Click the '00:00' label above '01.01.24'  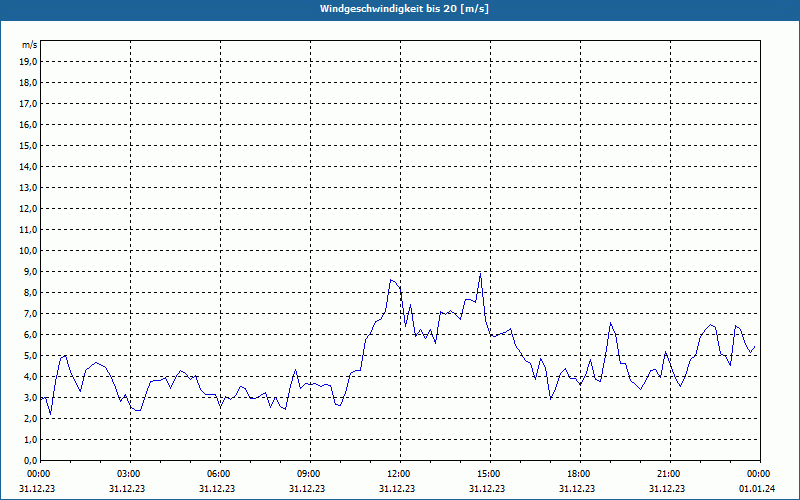(759, 474)
